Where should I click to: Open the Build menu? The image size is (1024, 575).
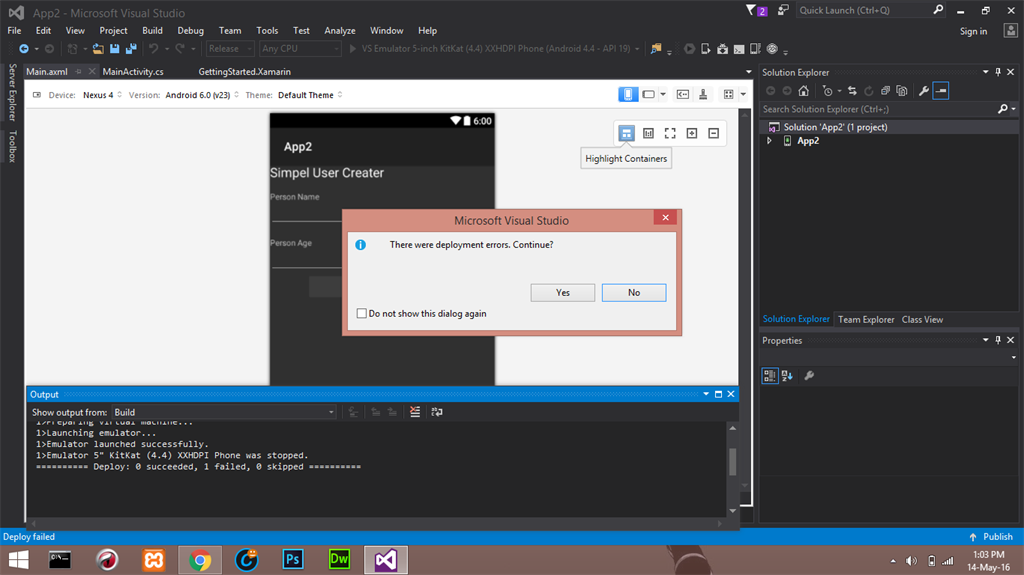152,31
